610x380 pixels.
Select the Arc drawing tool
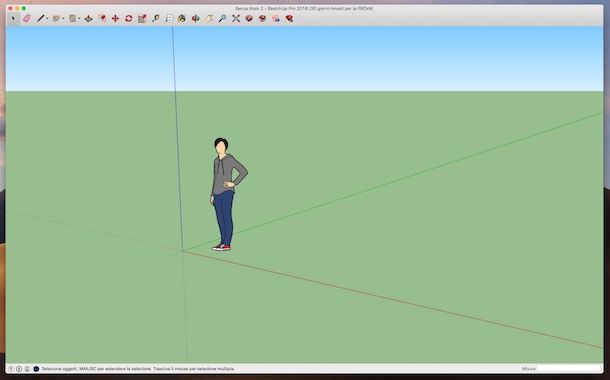pyautogui.click(x=56, y=18)
